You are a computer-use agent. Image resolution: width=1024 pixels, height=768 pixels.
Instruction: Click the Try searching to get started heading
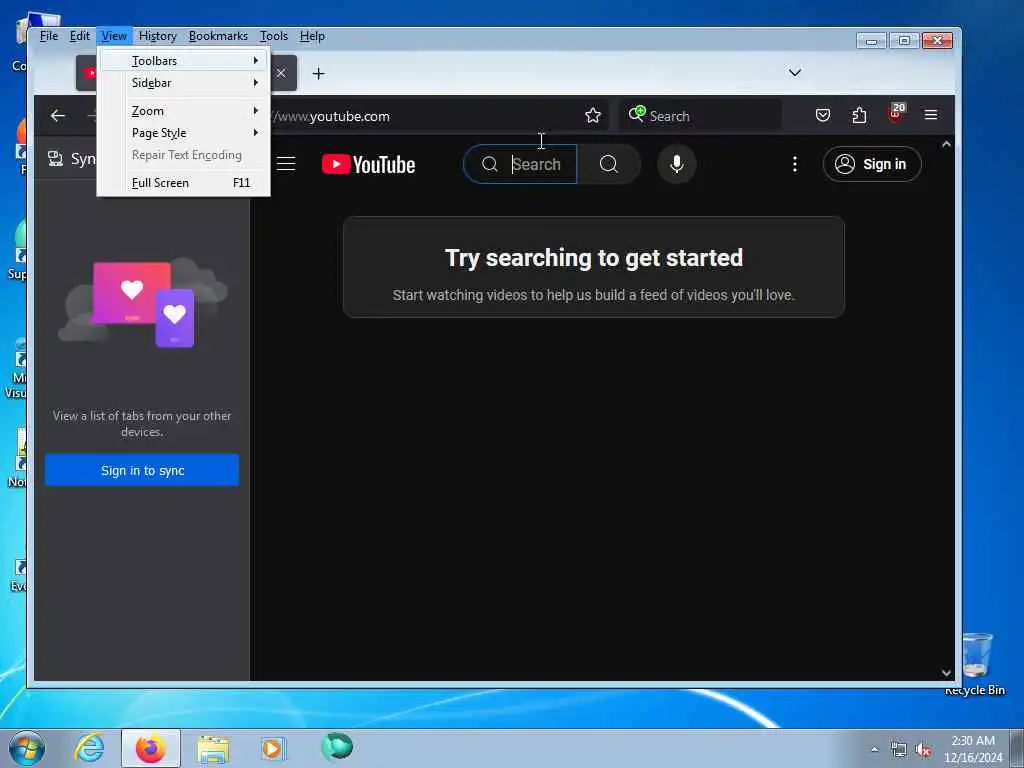click(x=594, y=258)
